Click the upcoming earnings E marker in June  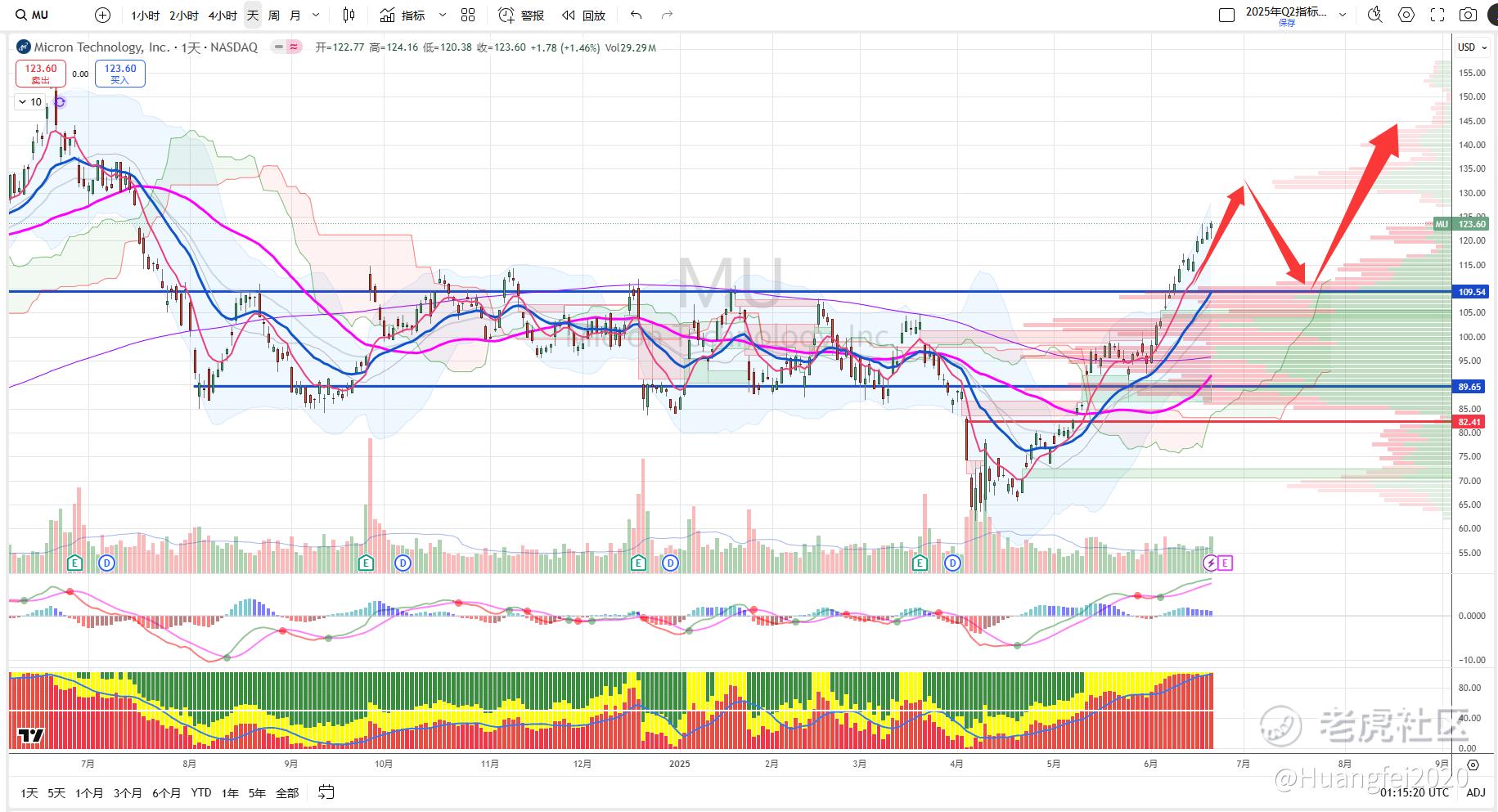[x=1226, y=563]
